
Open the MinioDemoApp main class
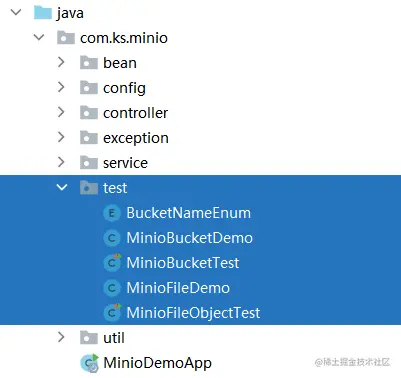tap(158, 364)
